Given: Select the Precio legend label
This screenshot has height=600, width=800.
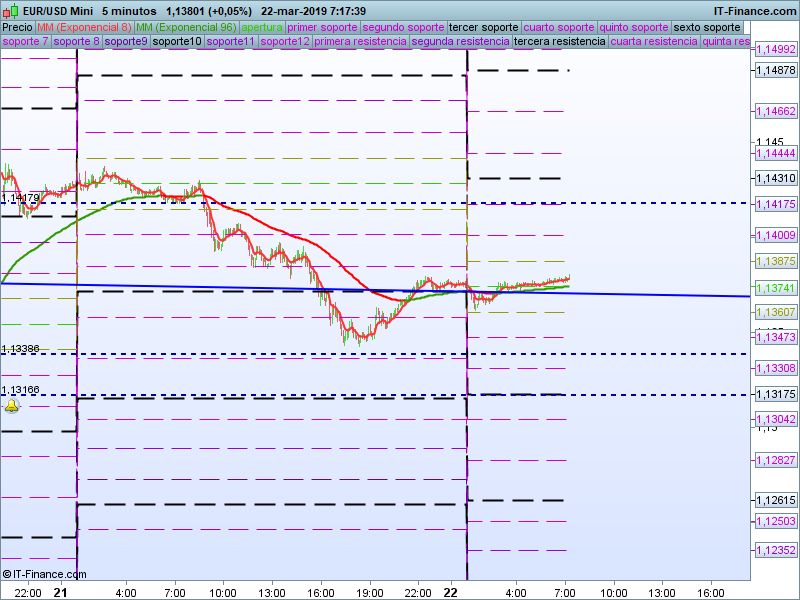Looking at the screenshot, I should tap(17, 27).
